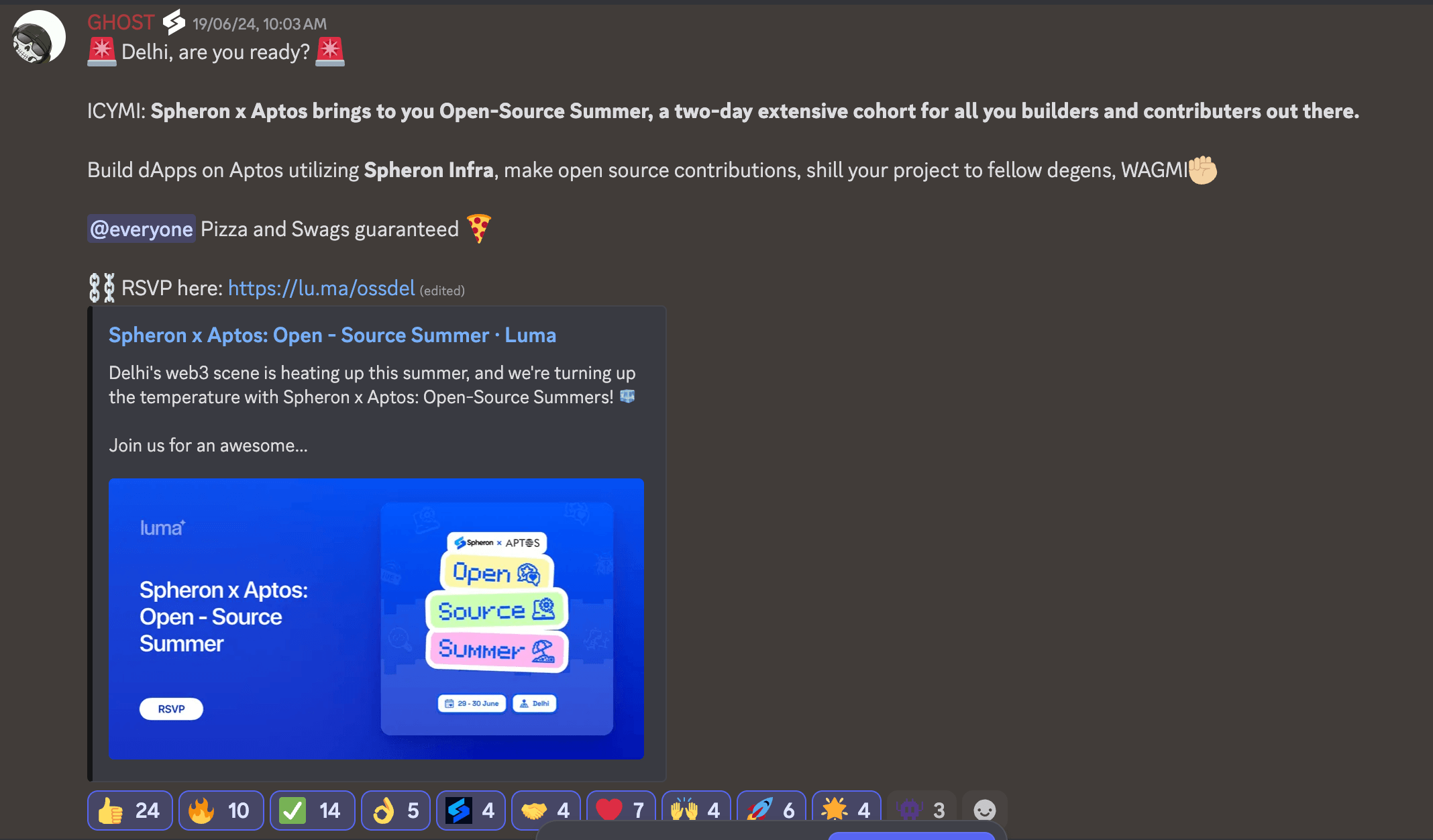Open the Spheron x Aptos Luma embed title
This screenshot has height=840, width=1433.
332,335
